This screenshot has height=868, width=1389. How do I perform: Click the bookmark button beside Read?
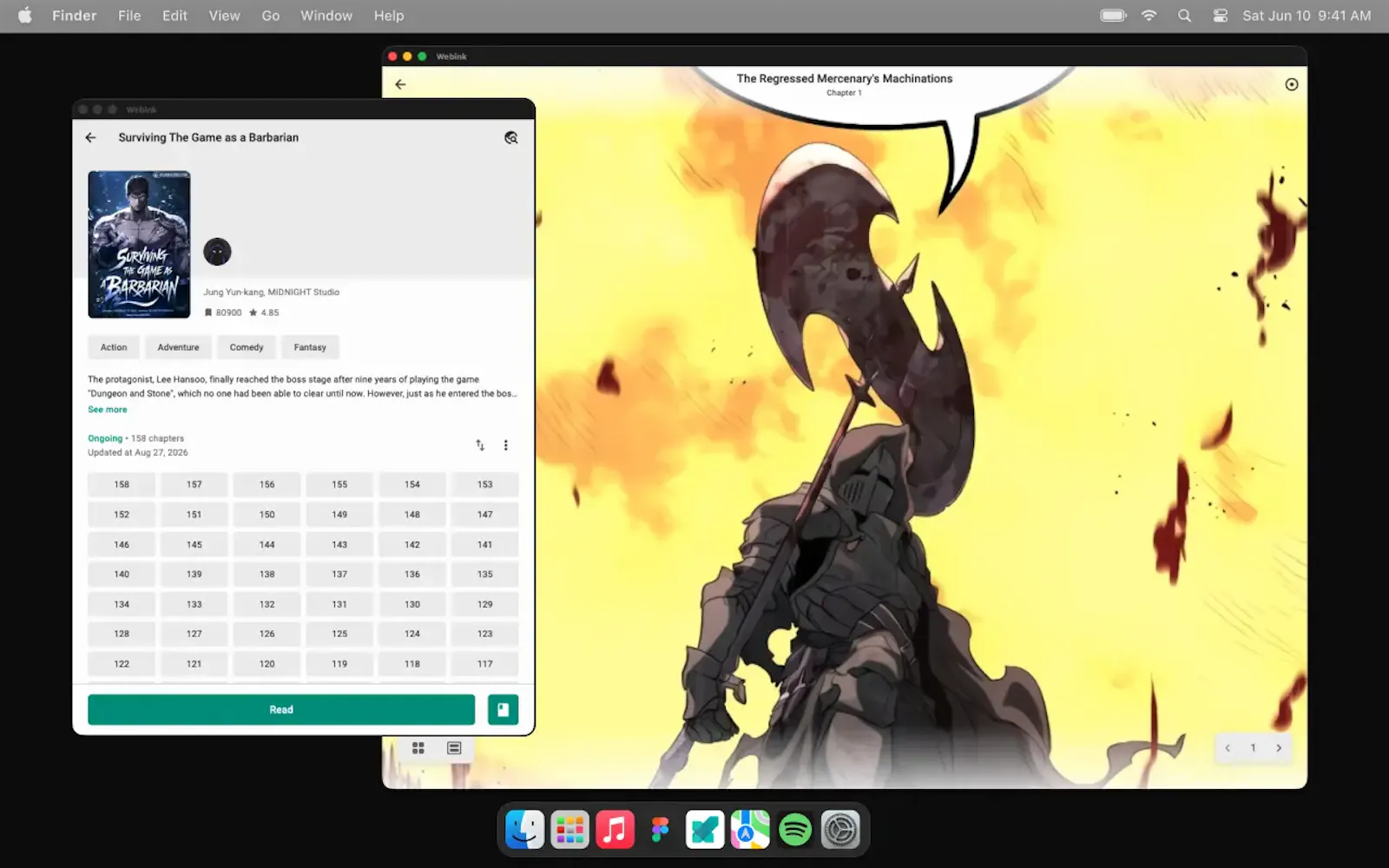pyautogui.click(x=503, y=709)
